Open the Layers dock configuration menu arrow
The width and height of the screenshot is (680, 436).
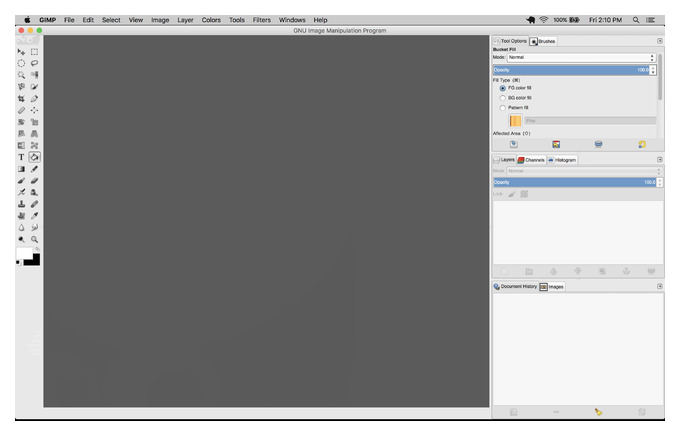660,160
